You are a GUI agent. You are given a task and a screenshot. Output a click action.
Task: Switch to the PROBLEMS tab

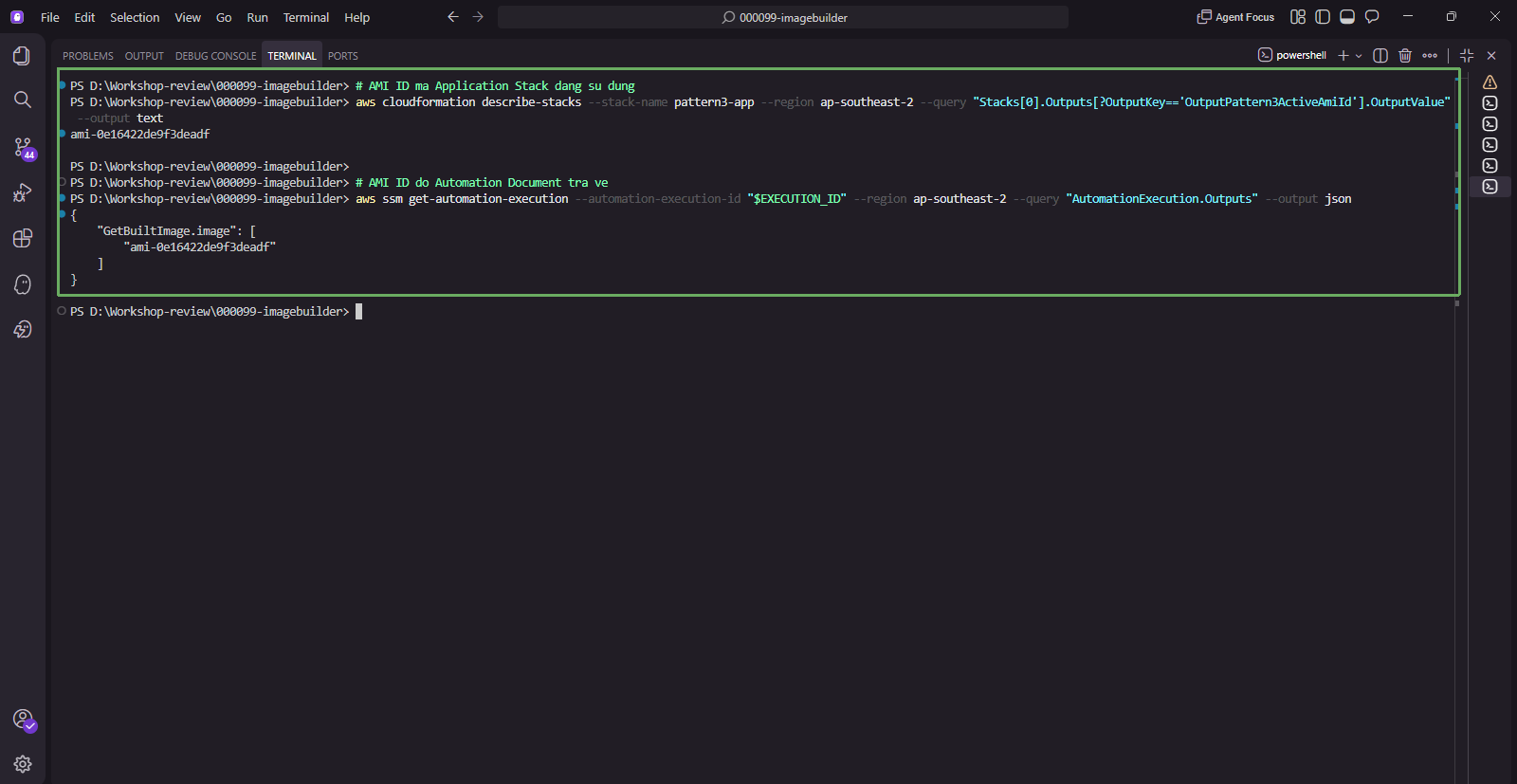tap(88, 56)
